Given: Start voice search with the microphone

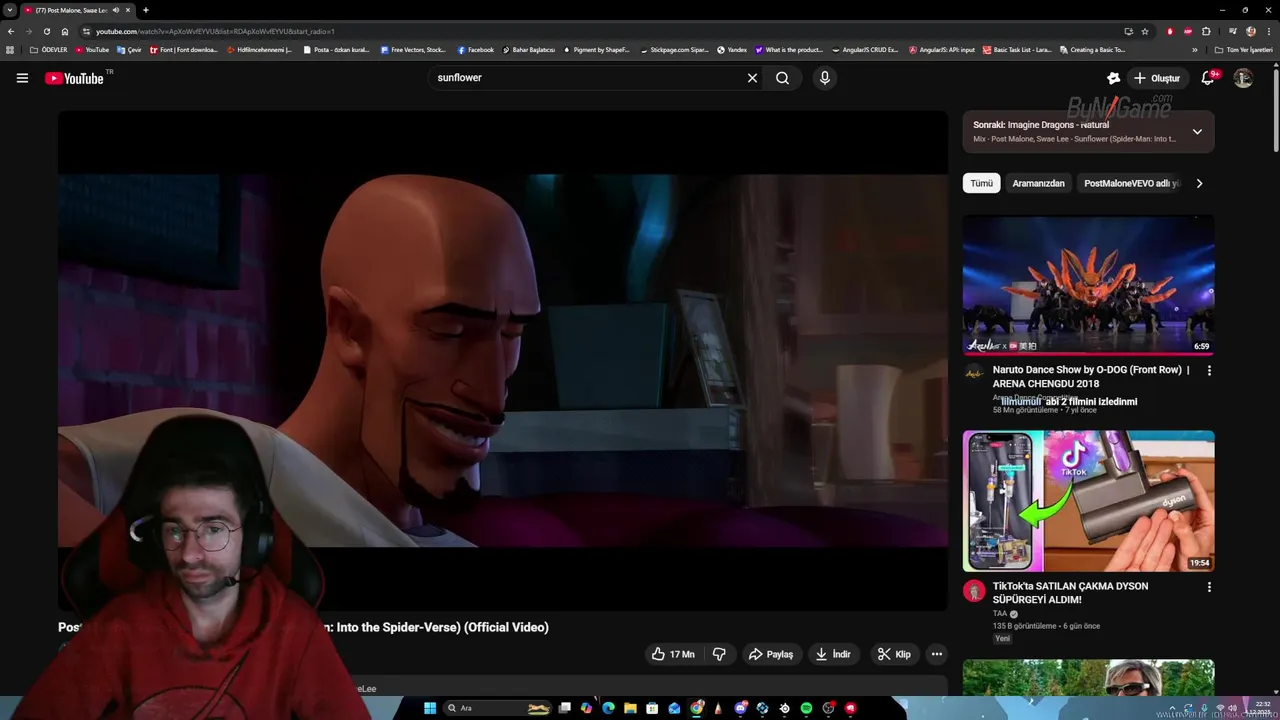Looking at the screenshot, I should click(x=824, y=78).
